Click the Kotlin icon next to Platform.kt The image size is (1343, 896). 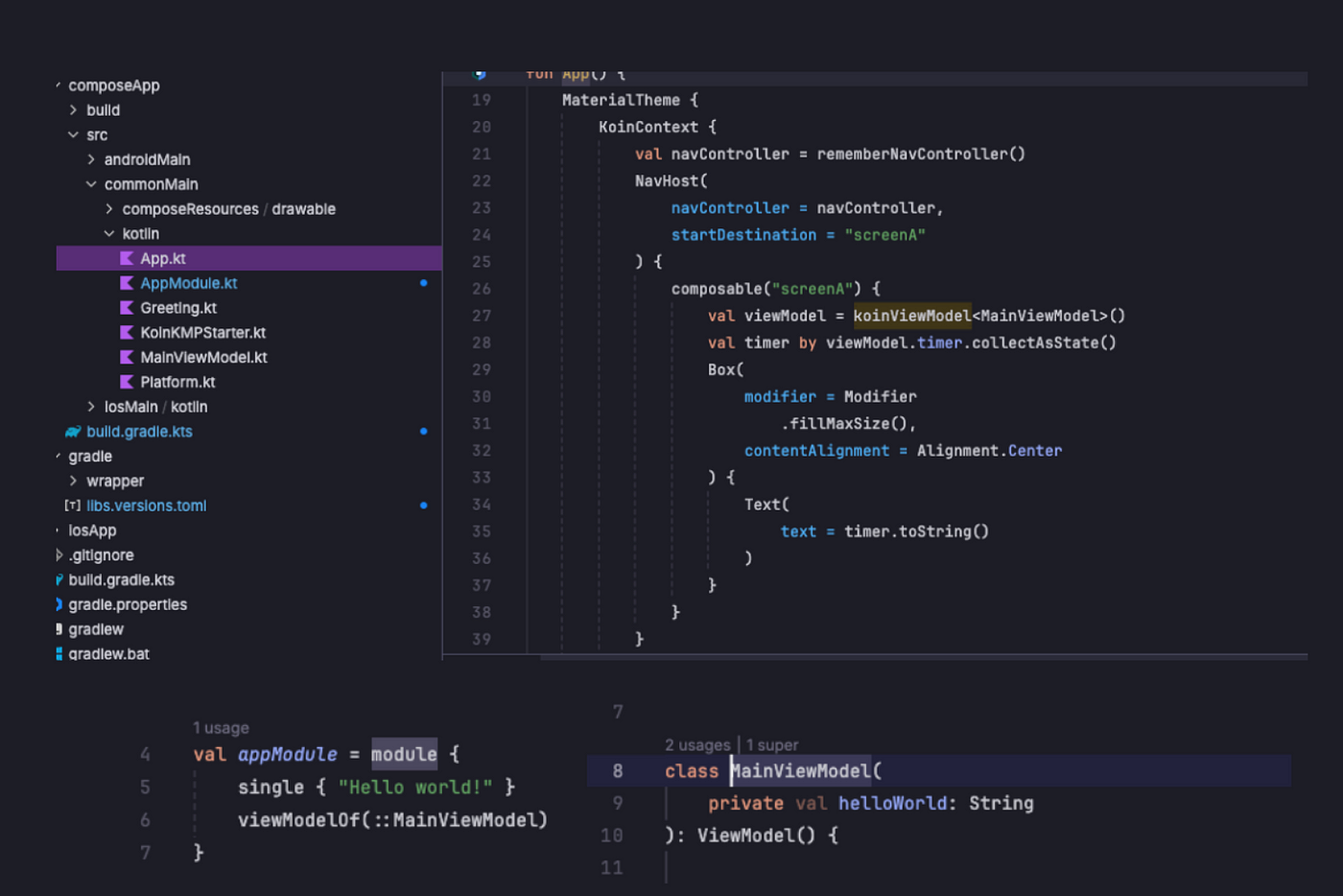(127, 382)
